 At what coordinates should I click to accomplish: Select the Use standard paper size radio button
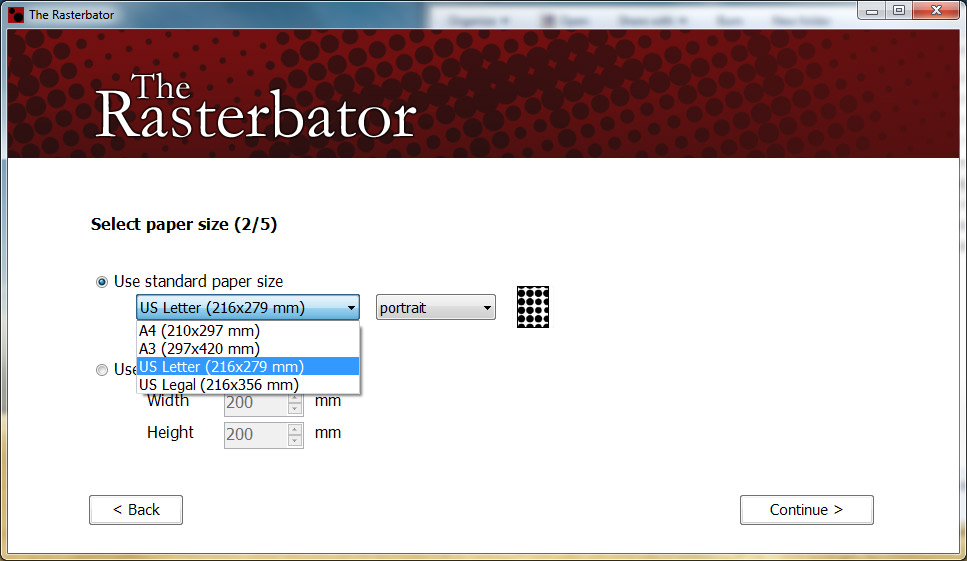[102, 282]
